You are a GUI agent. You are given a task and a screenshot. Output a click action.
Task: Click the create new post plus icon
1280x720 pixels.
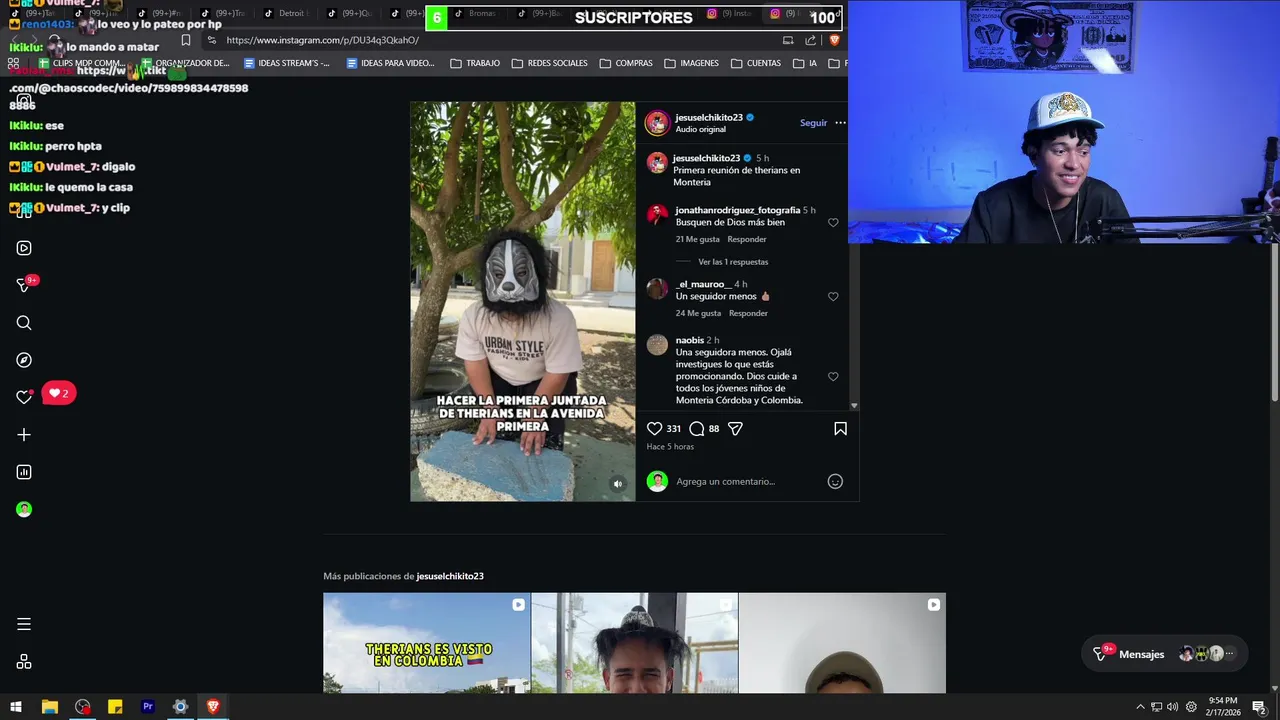click(24, 435)
